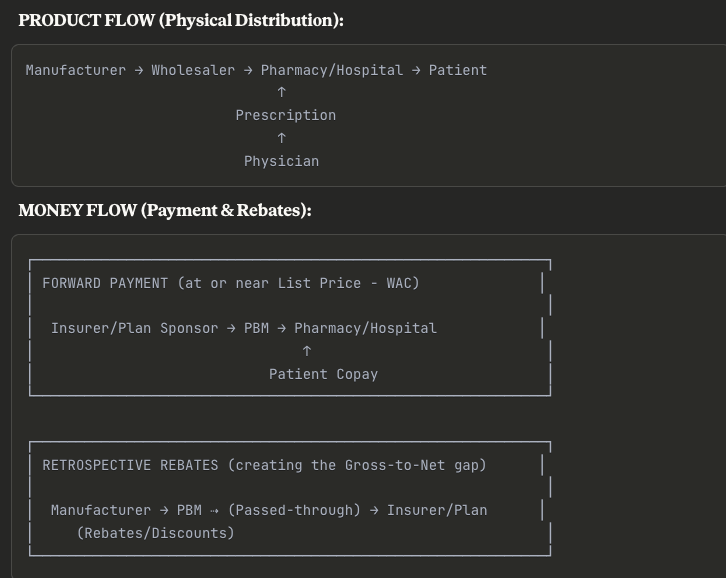Click PBM in the forward payment box

point(256,328)
